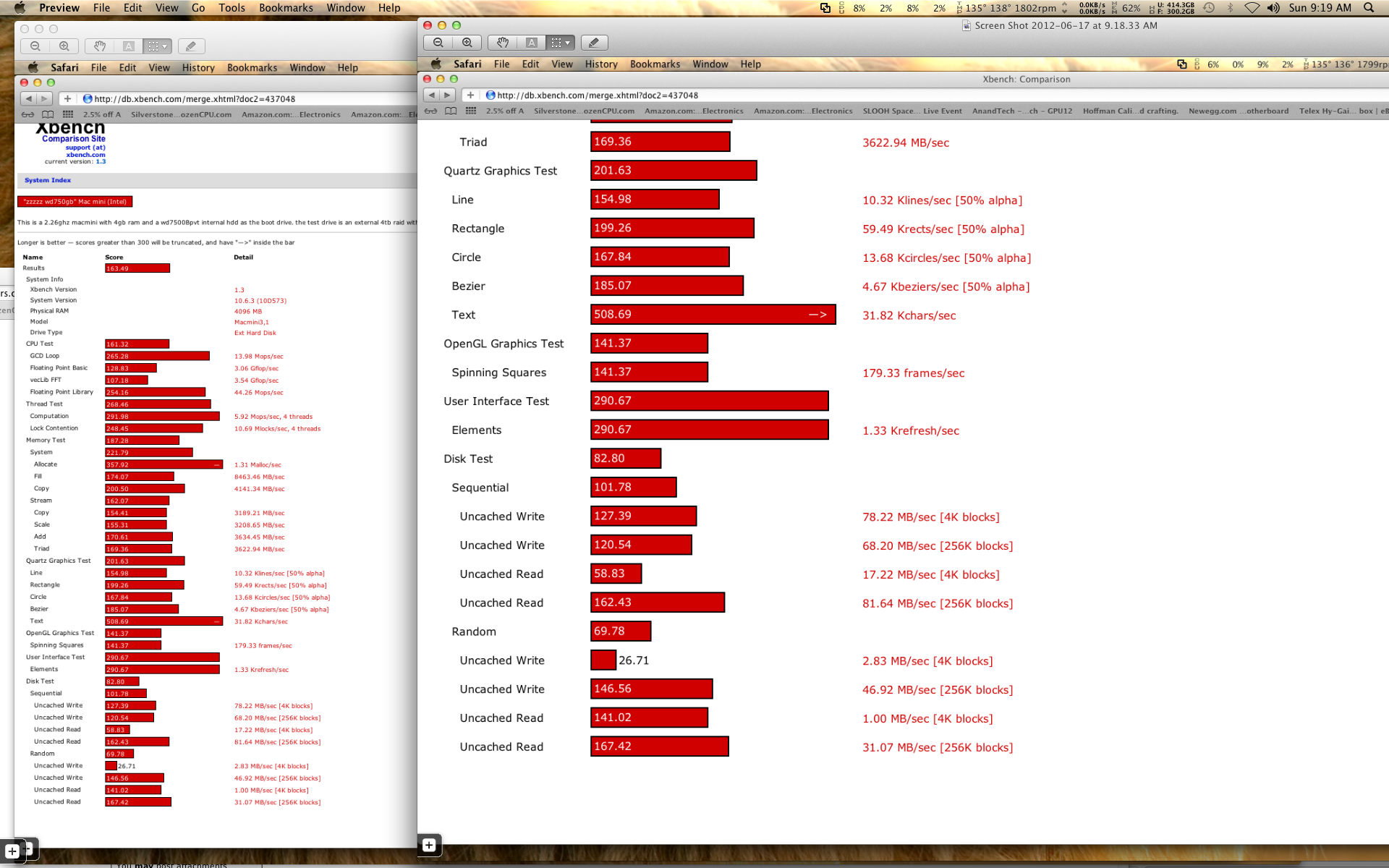Viewport: 1389px width, 868px height.
Task: Click the Wi-Fi status icon
Action: tap(1252, 8)
